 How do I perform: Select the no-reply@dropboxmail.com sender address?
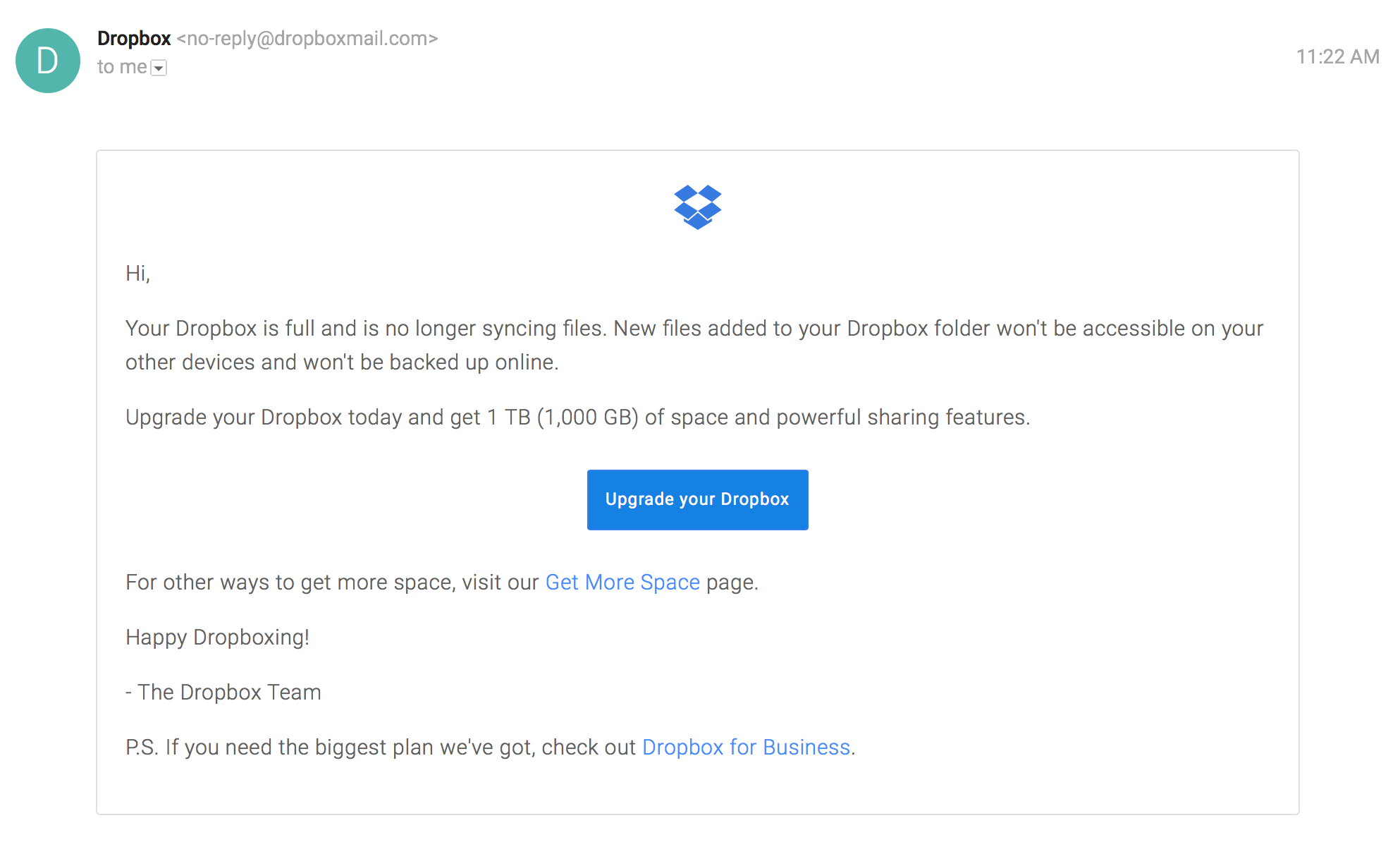[x=307, y=38]
